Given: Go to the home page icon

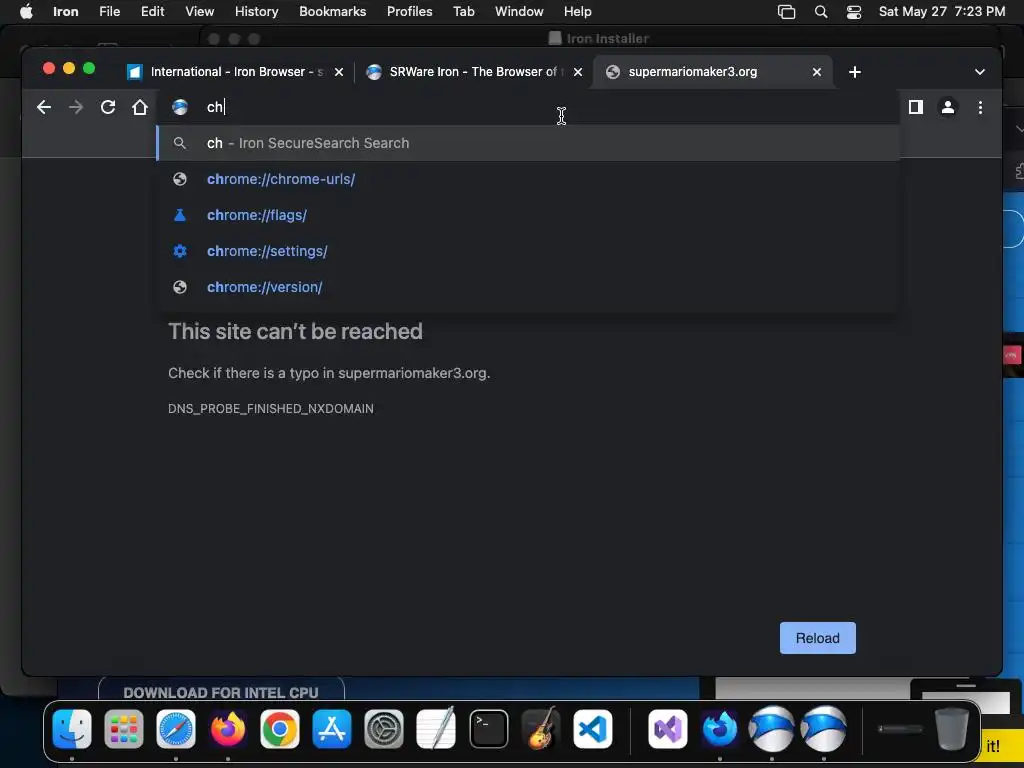Looking at the screenshot, I should [140, 107].
